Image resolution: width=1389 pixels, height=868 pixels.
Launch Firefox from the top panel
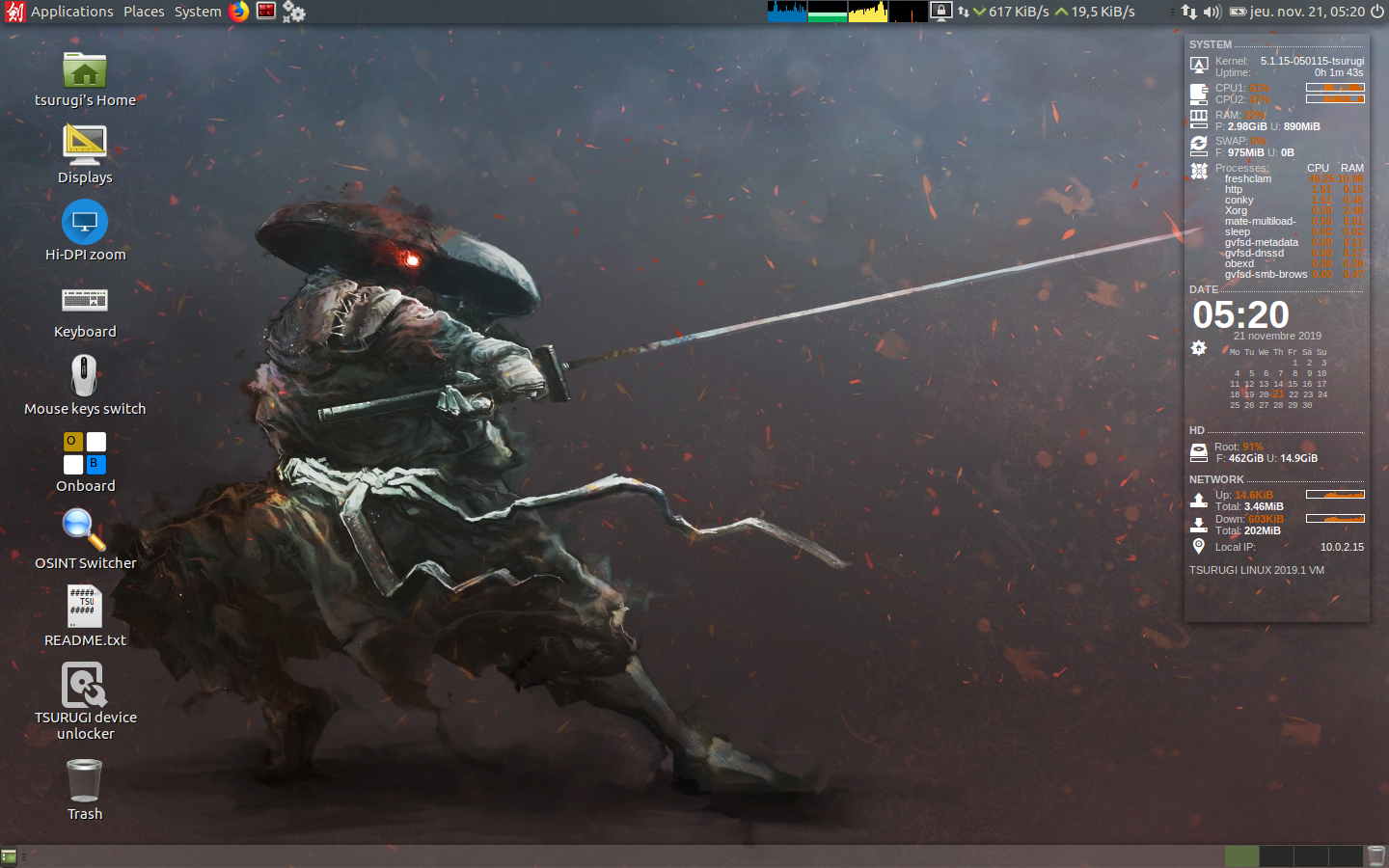[x=238, y=12]
